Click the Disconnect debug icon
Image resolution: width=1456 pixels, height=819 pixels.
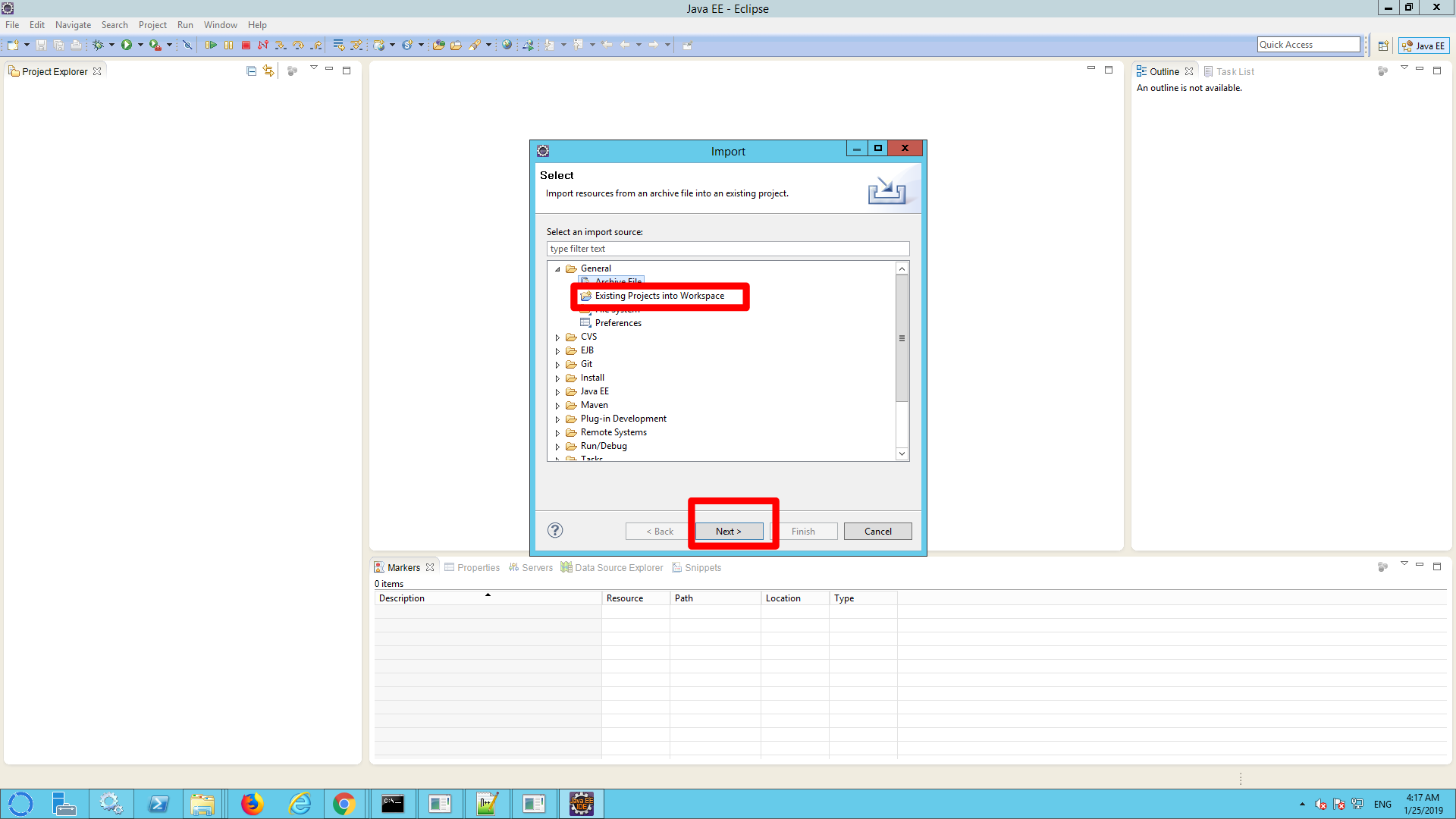tap(263, 45)
